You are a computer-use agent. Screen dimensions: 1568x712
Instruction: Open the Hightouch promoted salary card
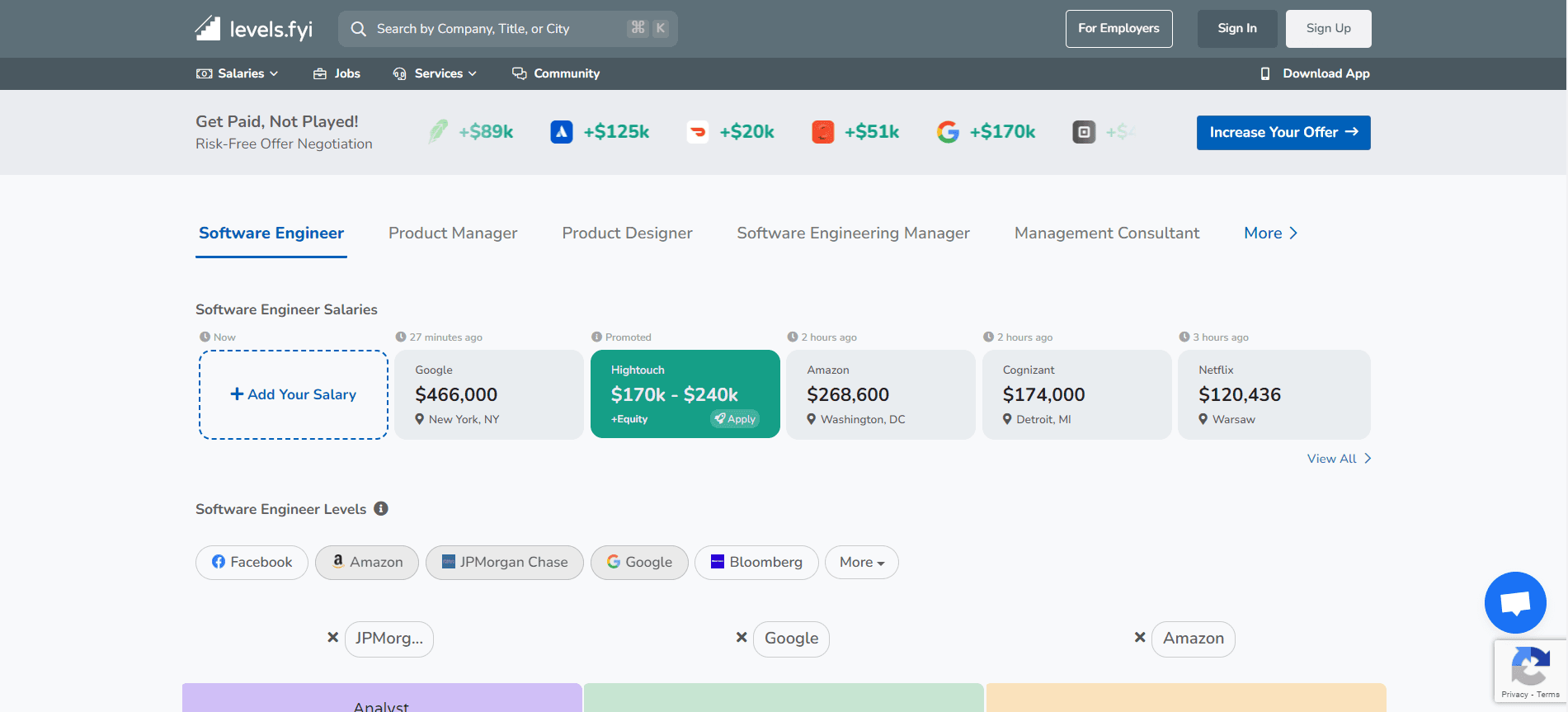[685, 394]
